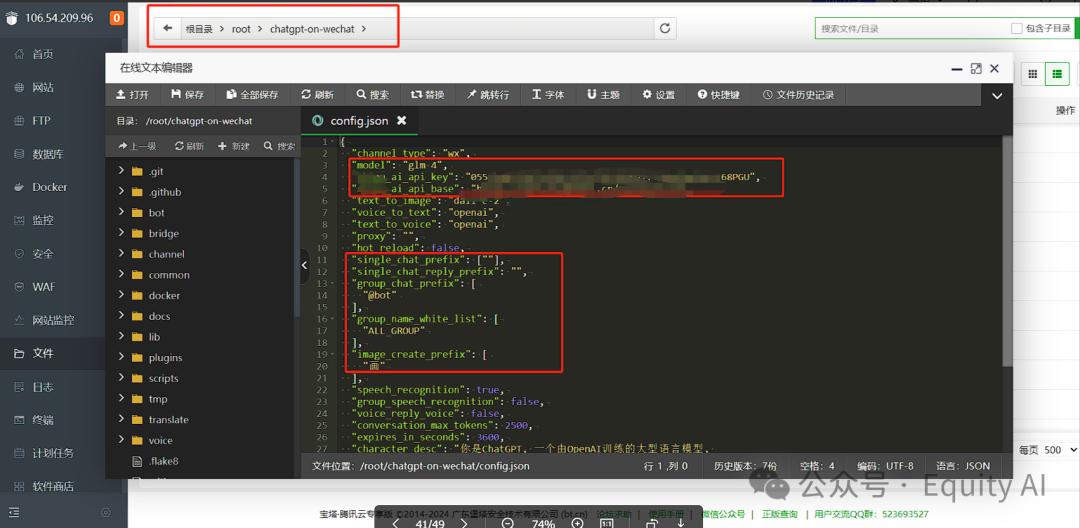Open the 字体 font settings
The image size is (1080, 528).
click(548, 95)
